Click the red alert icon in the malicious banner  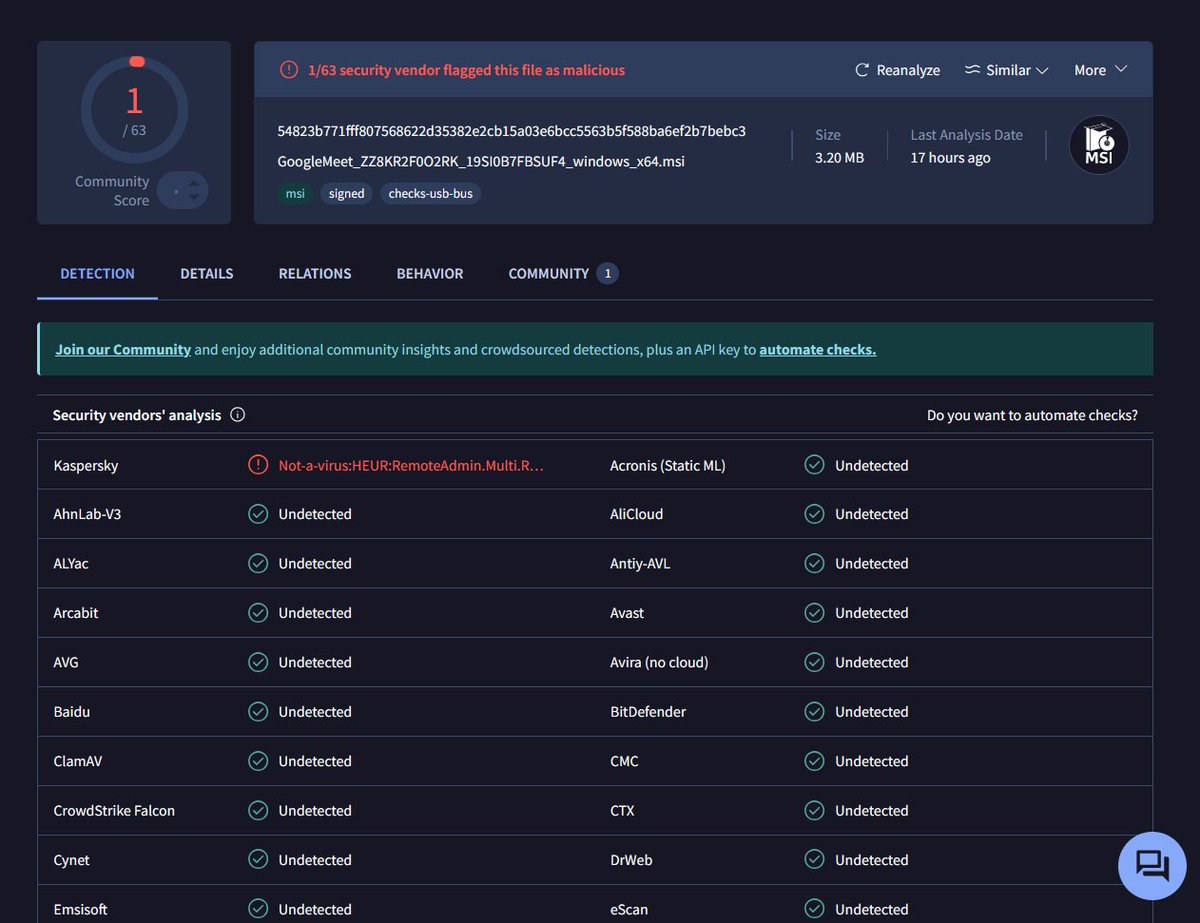[289, 70]
